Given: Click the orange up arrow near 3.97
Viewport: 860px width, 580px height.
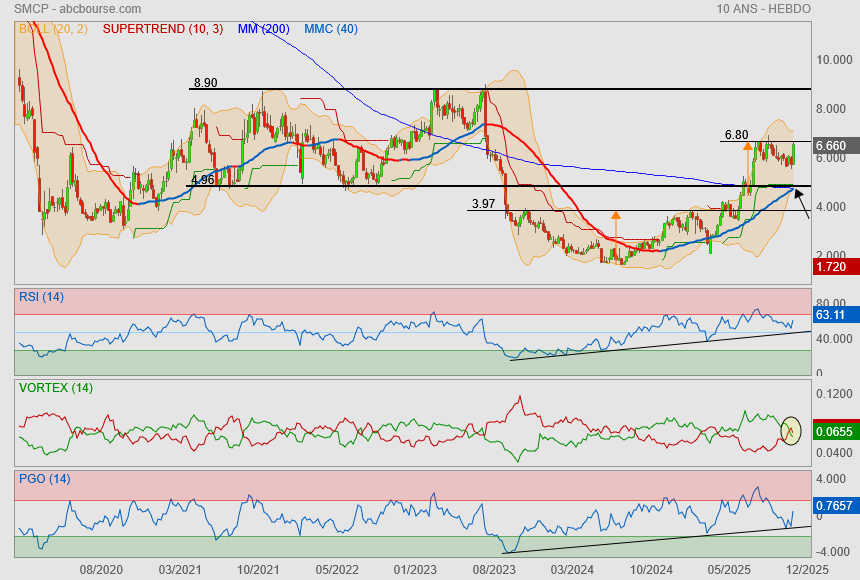Looking at the screenshot, I should point(616,214).
